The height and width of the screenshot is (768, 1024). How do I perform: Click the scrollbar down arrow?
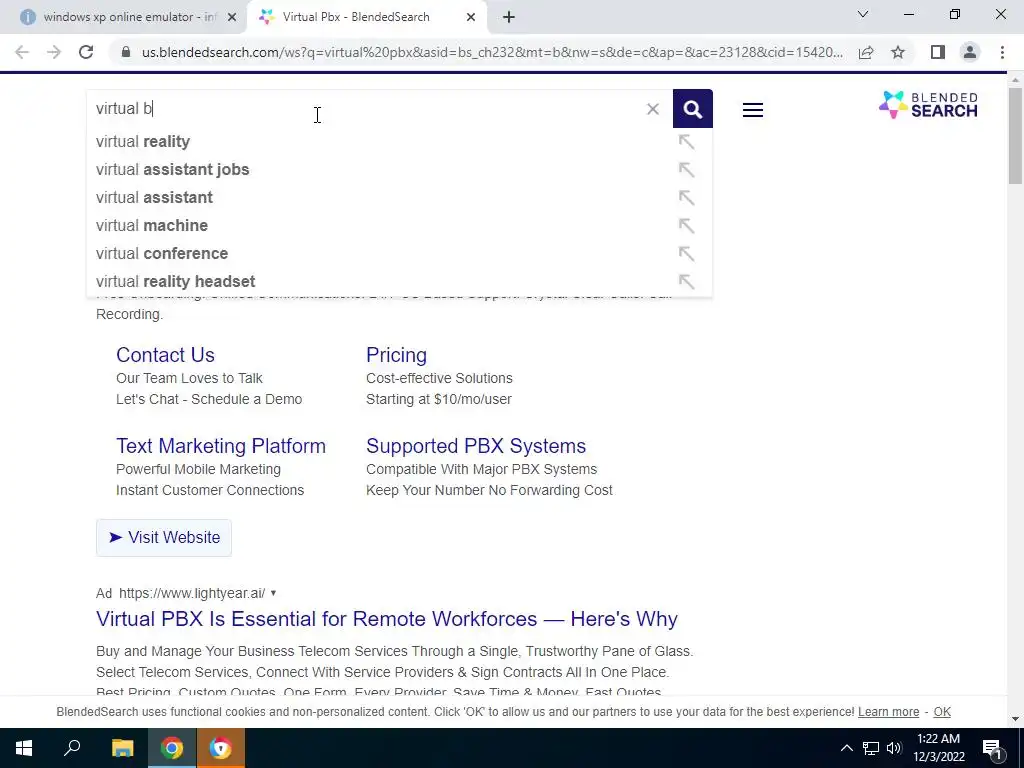point(1015,719)
